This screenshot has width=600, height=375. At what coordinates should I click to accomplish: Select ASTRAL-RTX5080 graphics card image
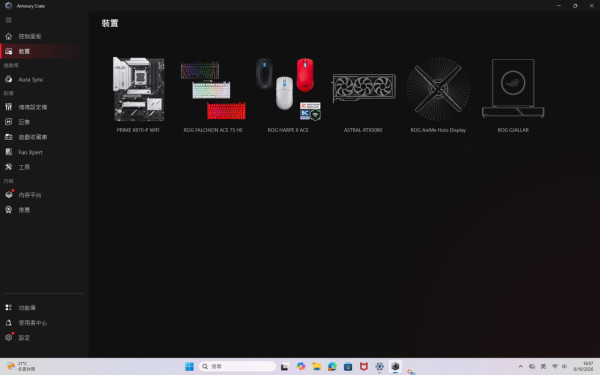[364, 88]
